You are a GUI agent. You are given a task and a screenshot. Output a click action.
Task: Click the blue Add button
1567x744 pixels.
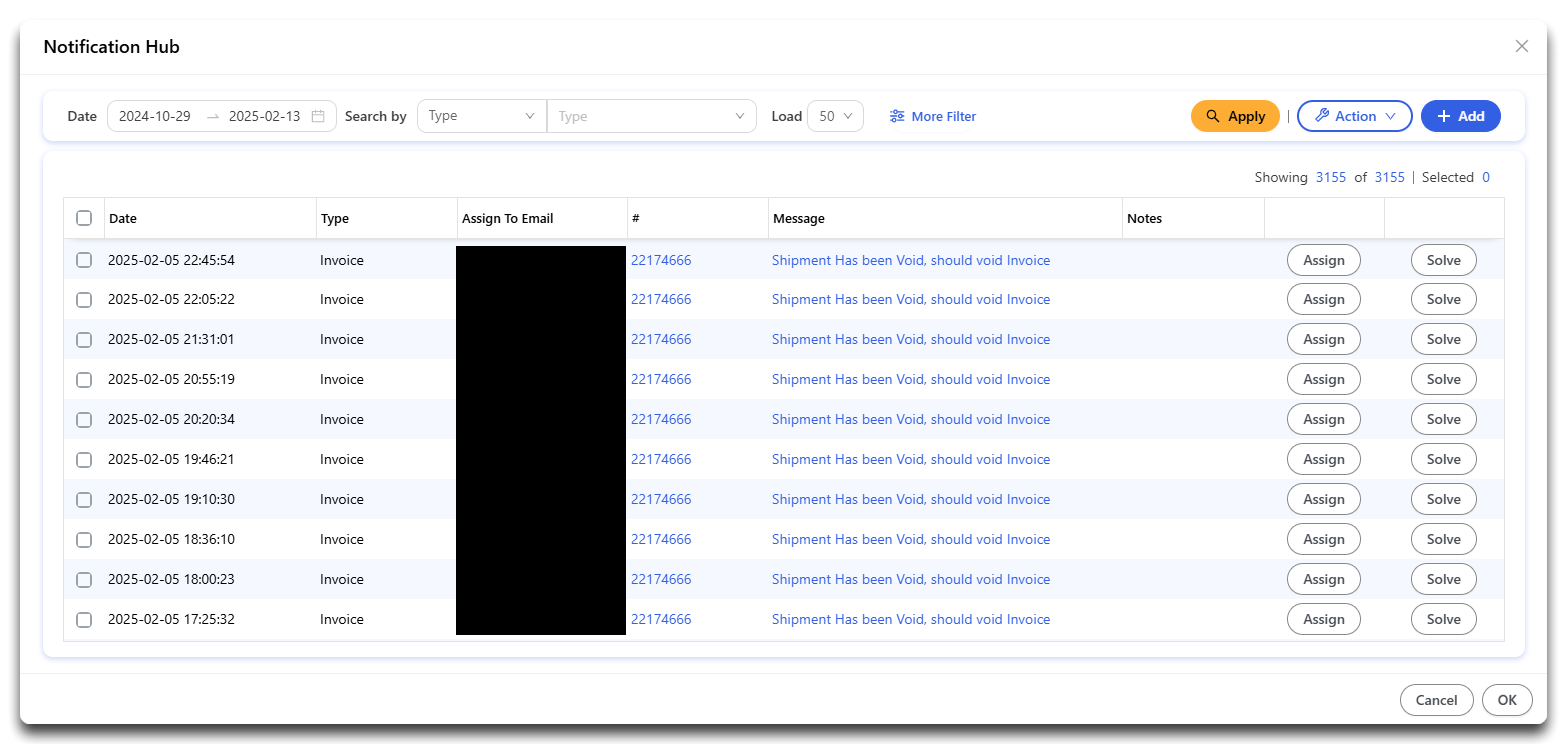click(1460, 116)
